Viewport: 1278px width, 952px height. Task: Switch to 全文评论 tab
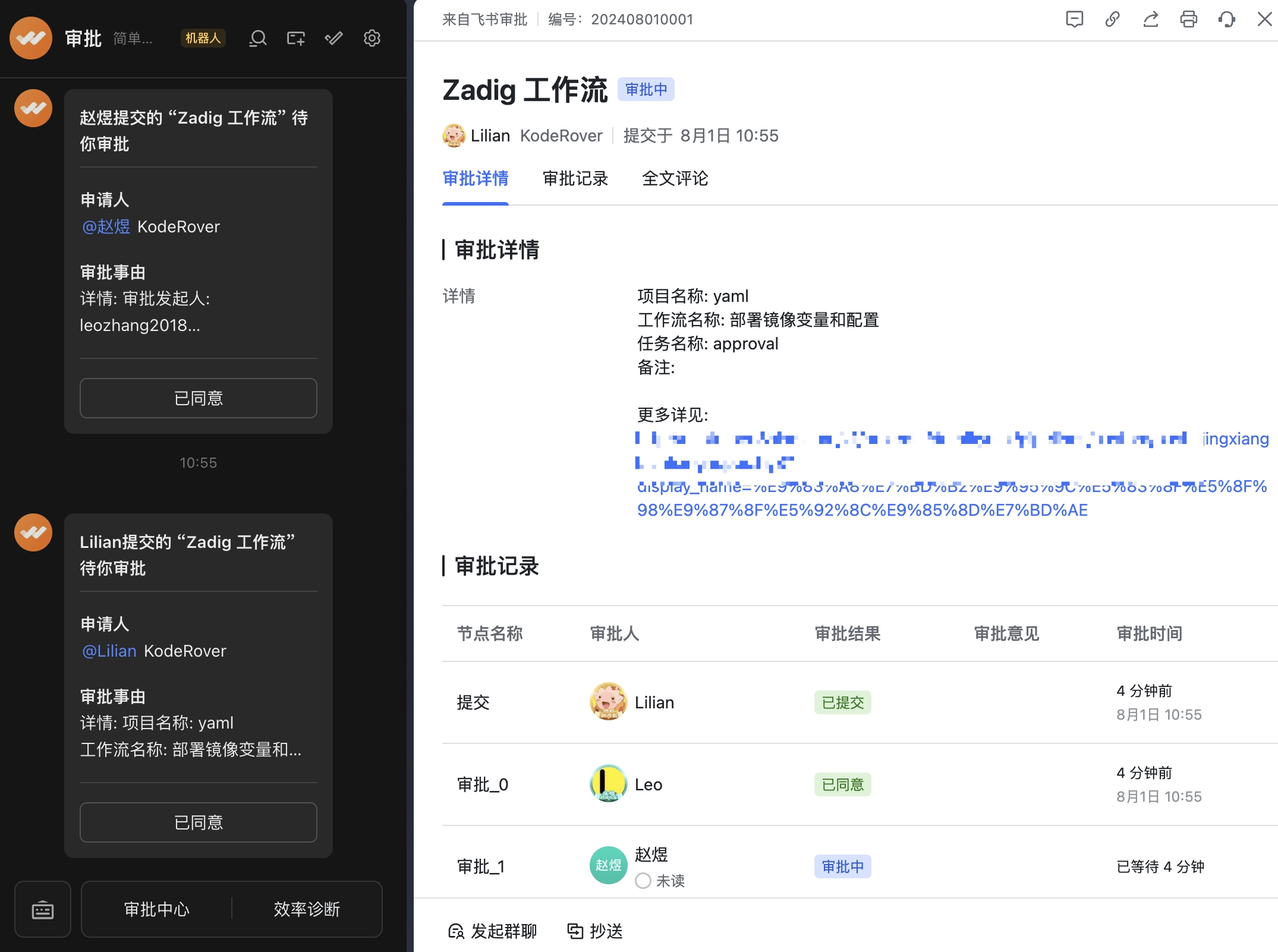(675, 178)
